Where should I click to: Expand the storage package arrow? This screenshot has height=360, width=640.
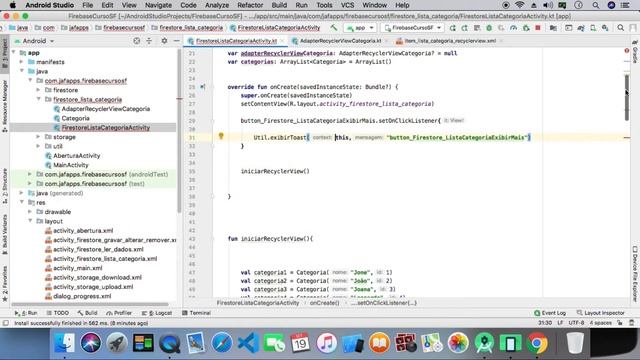coord(38,137)
